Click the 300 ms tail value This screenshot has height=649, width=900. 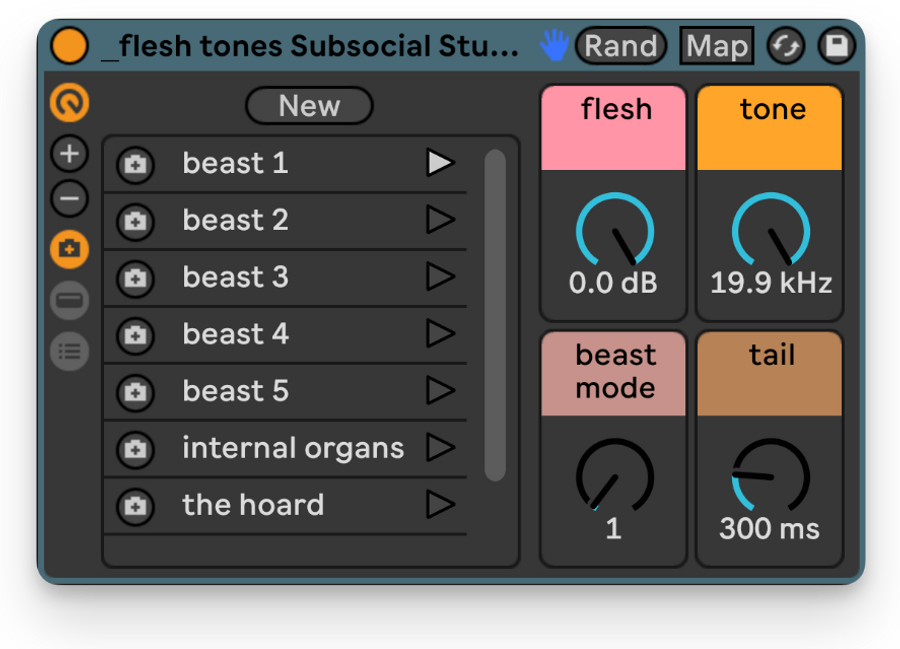click(770, 528)
